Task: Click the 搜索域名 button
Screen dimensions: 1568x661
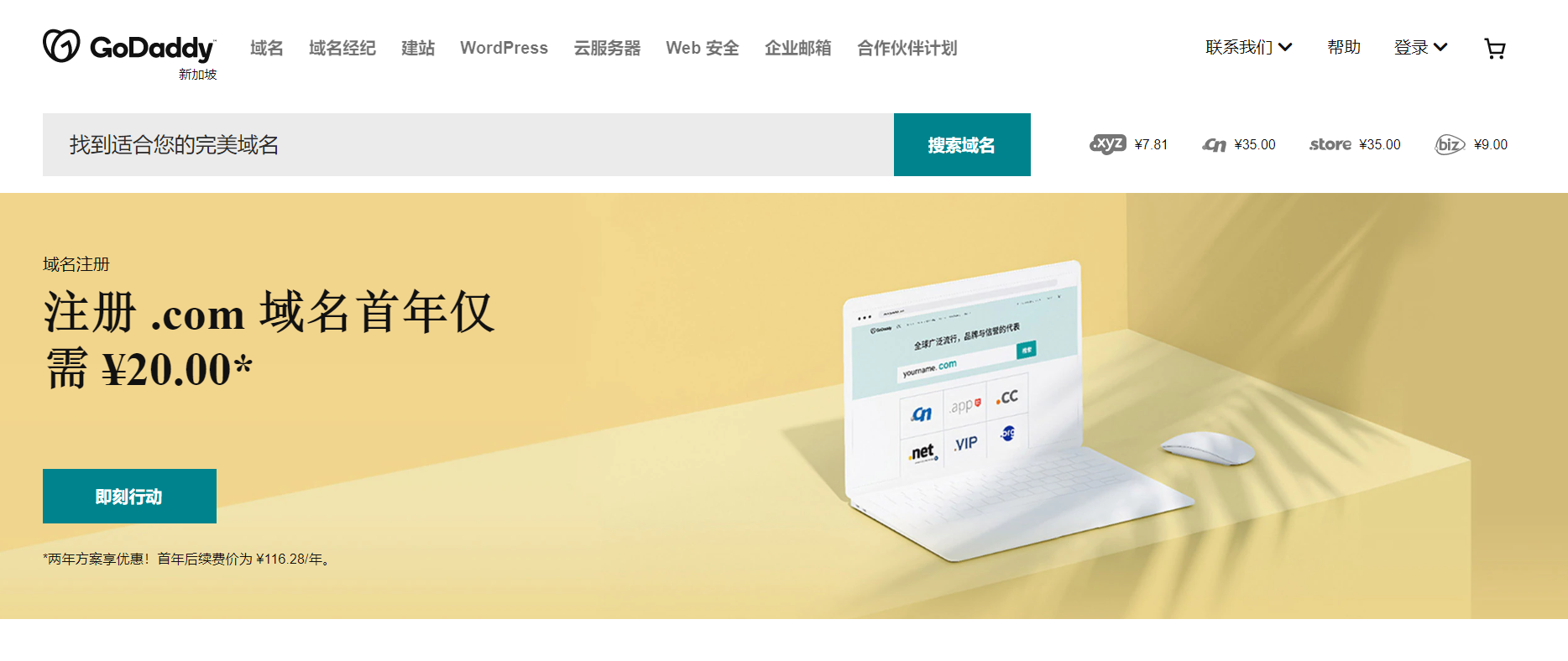Action: pos(962,144)
